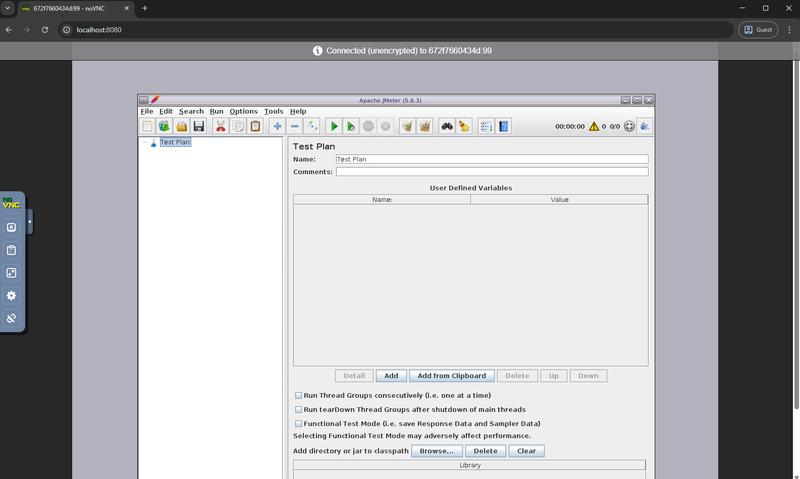This screenshot has height=479, width=800.
Task: Click noVNC disconnect icon
Action: [11, 318]
